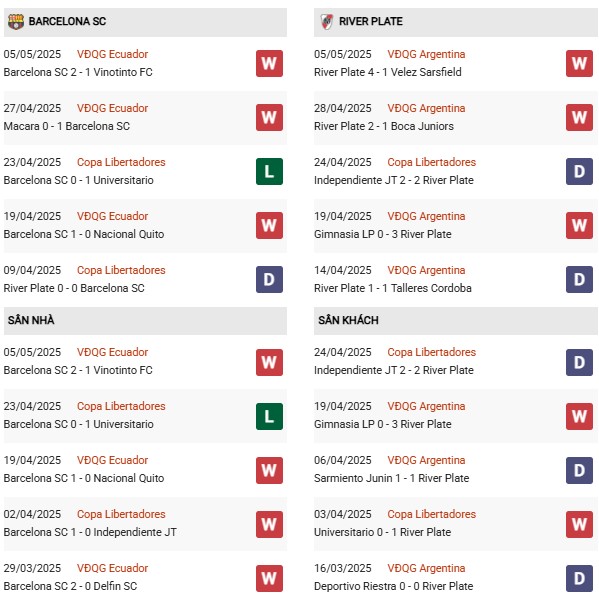Click W badge for Universitario 0-1 River Plate
This screenshot has width=599, height=601.
(x=579, y=524)
